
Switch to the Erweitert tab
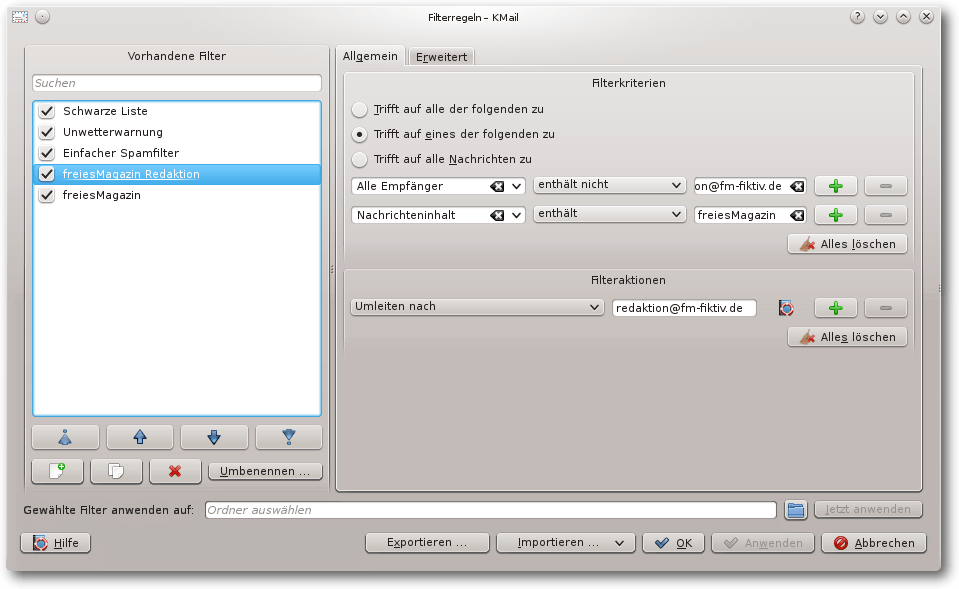tap(441, 57)
